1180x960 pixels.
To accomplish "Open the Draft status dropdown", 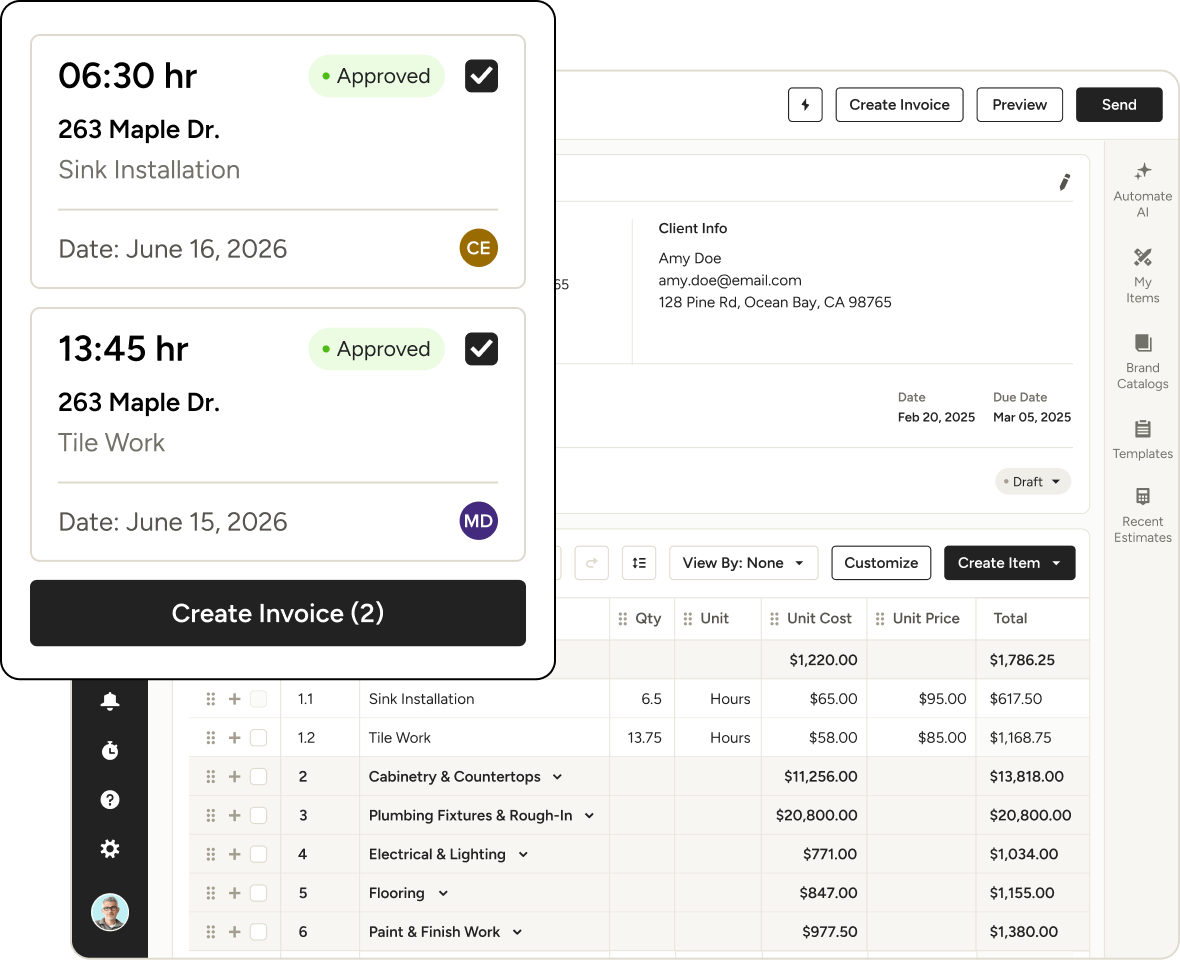I will coord(1032,482).
